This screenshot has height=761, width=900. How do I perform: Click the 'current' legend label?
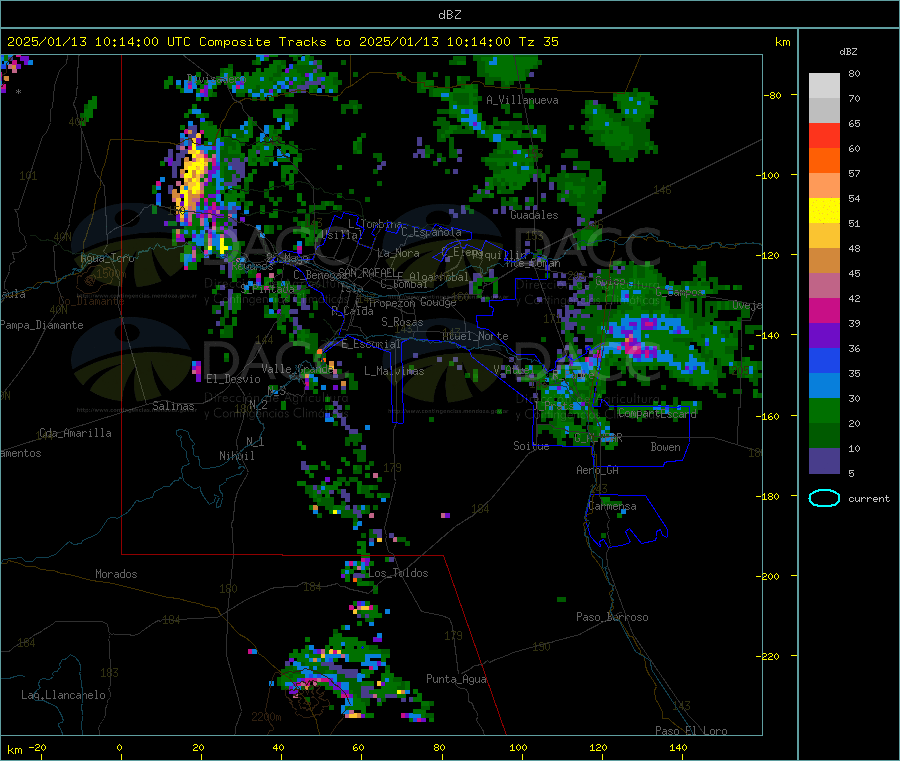point(869,499)
